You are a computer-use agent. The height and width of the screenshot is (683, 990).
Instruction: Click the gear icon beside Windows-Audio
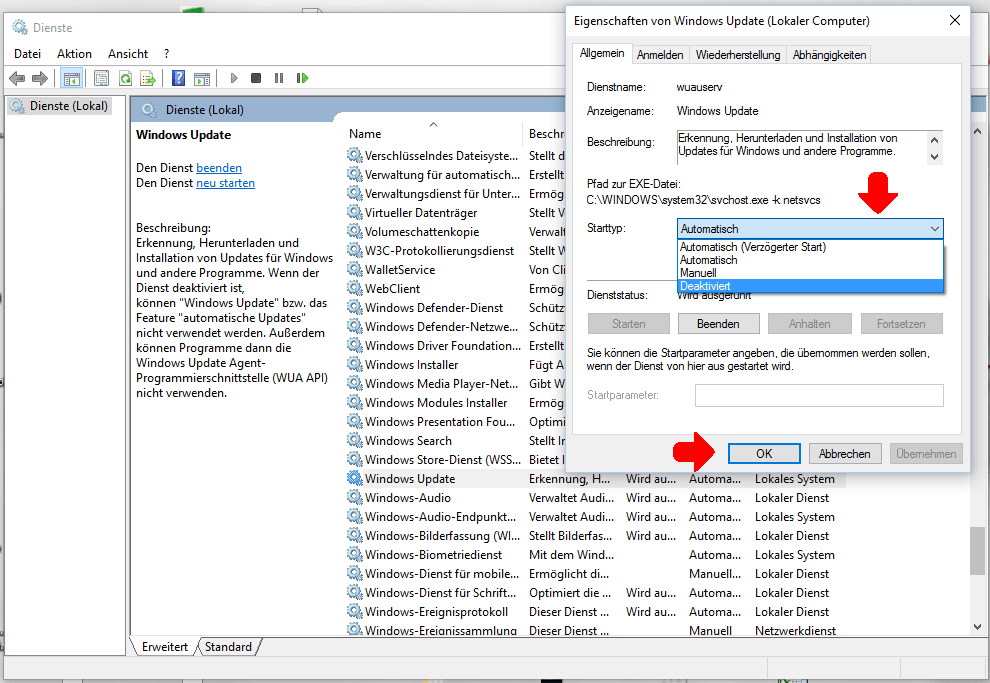[354, 497]
